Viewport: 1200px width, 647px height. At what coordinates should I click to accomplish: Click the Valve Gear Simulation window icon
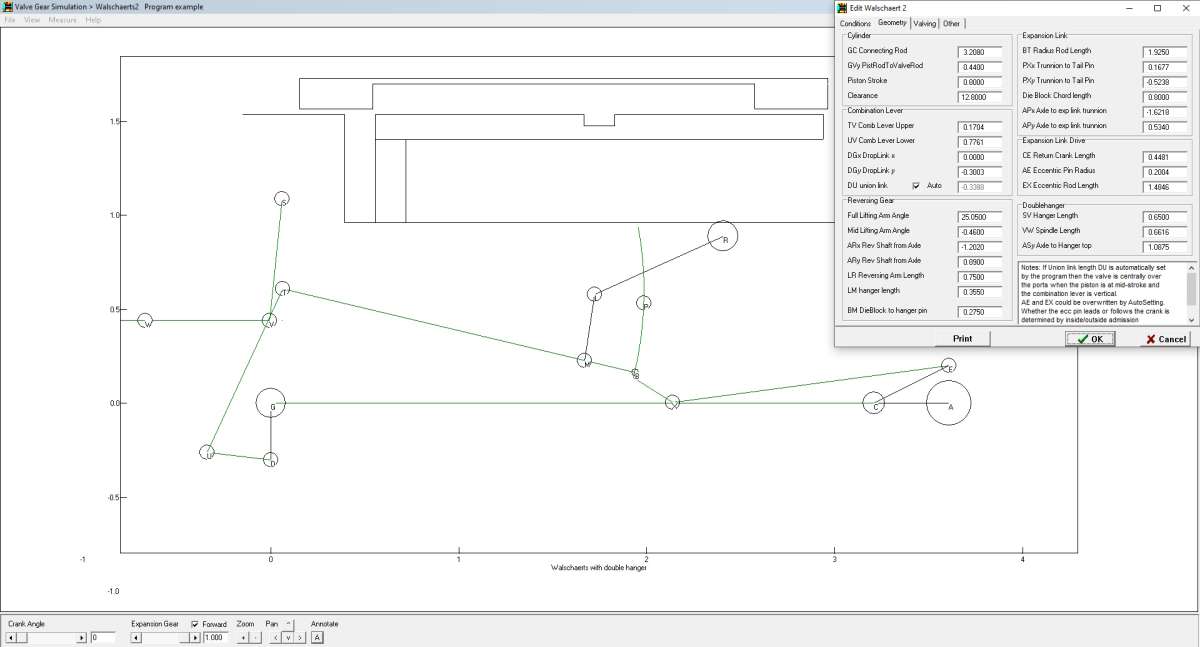(7, 6)
